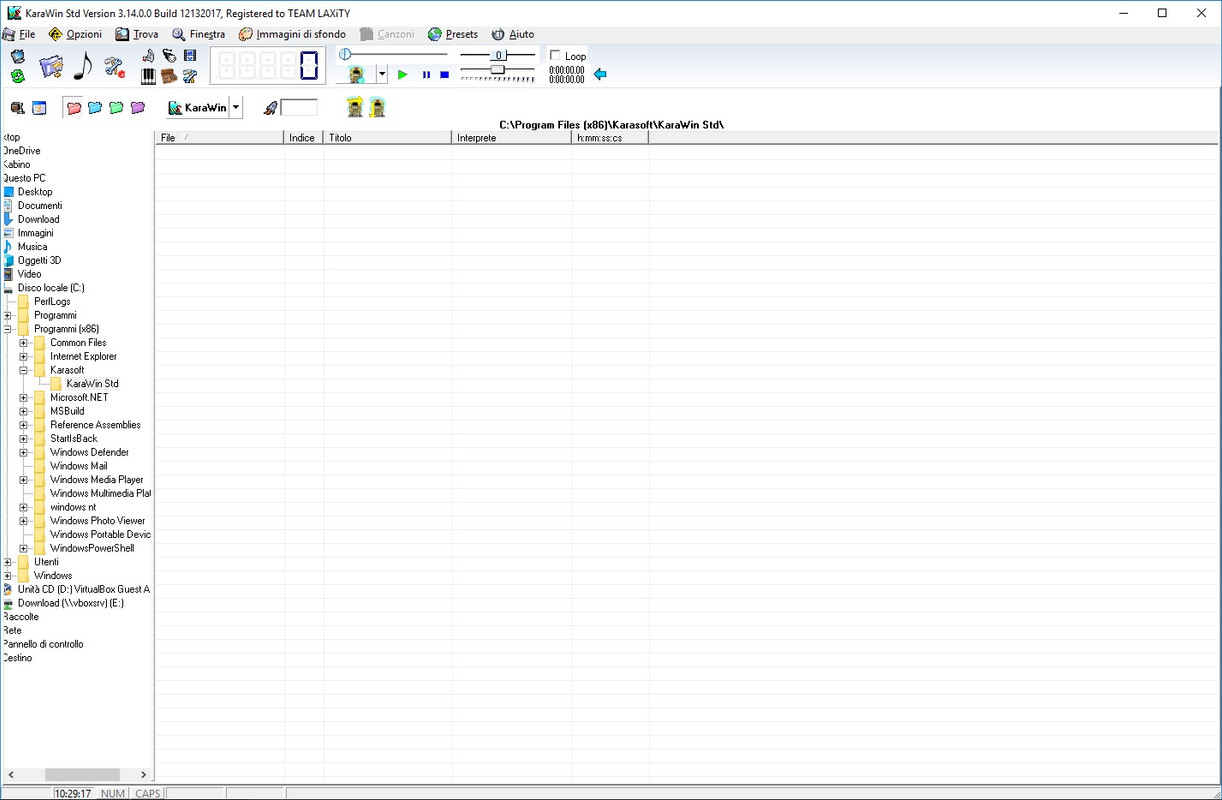This screenshot has height=800, width=1222.
Task: Open the Trova menu
Action: click(x=137, y=34)
